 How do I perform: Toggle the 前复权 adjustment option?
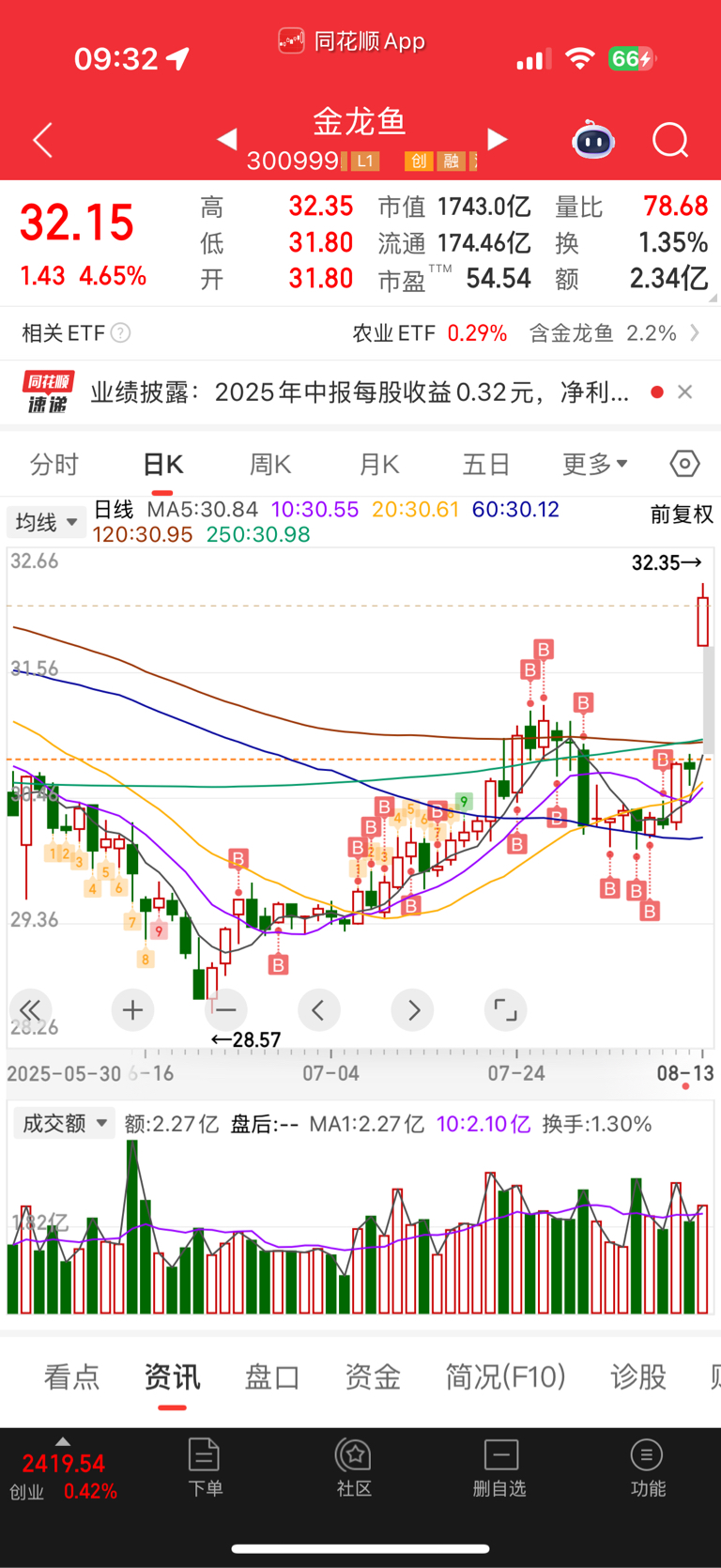[x=682, y=515]
